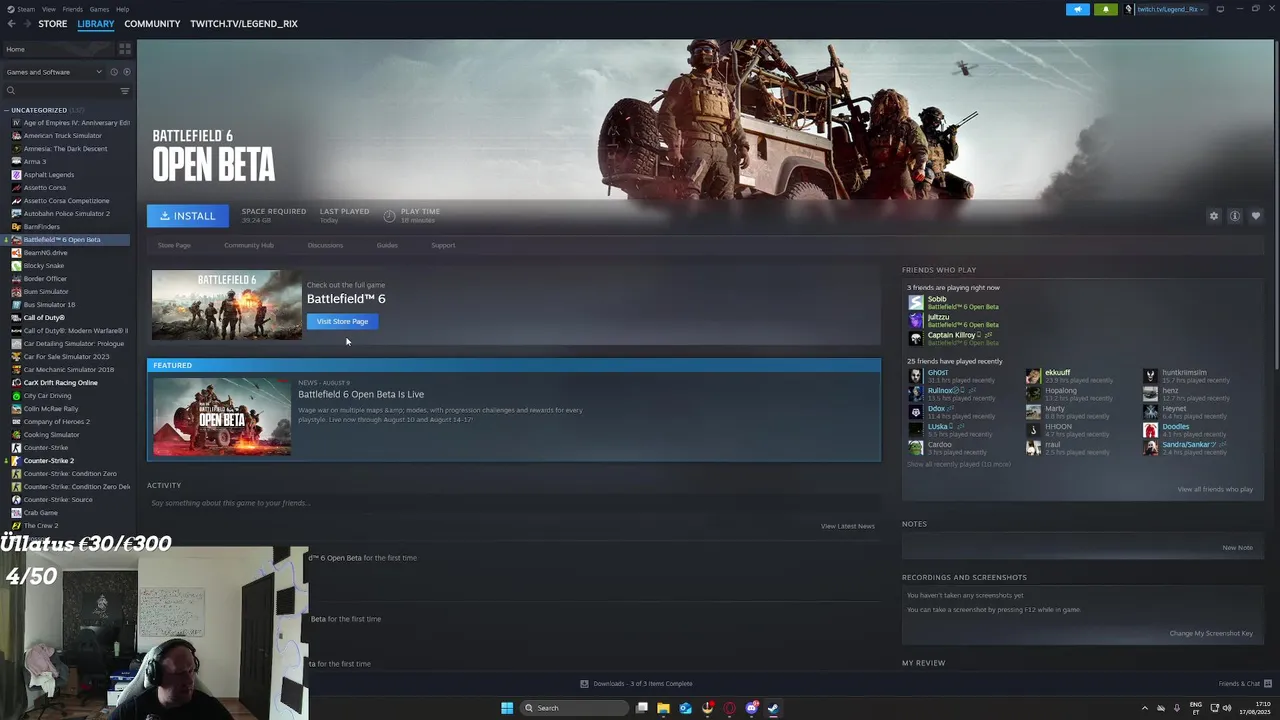
Task: Open Windows Start menu
Action: [x=507, y=708]
